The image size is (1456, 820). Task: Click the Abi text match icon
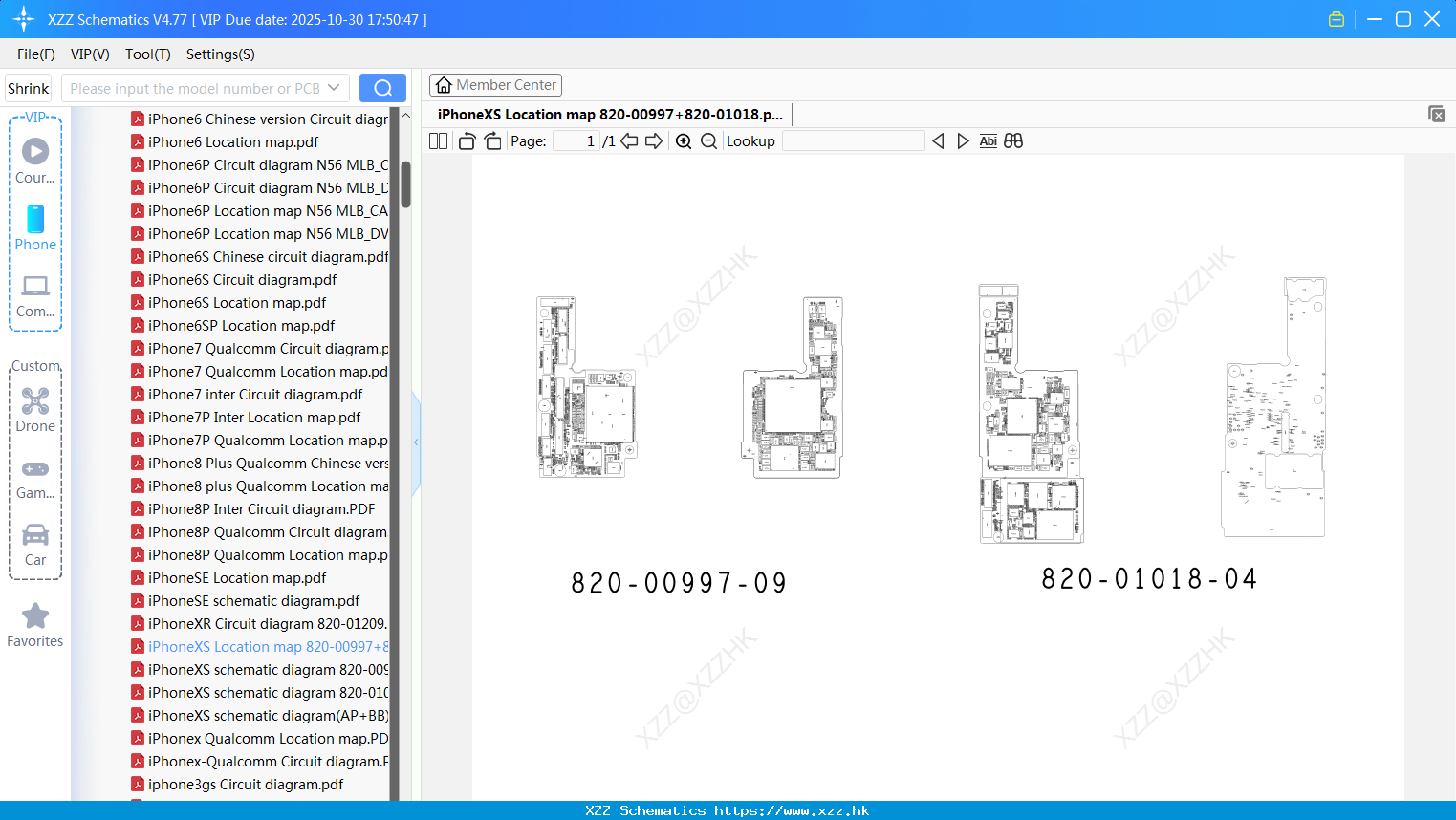click(x=988, y=141)
